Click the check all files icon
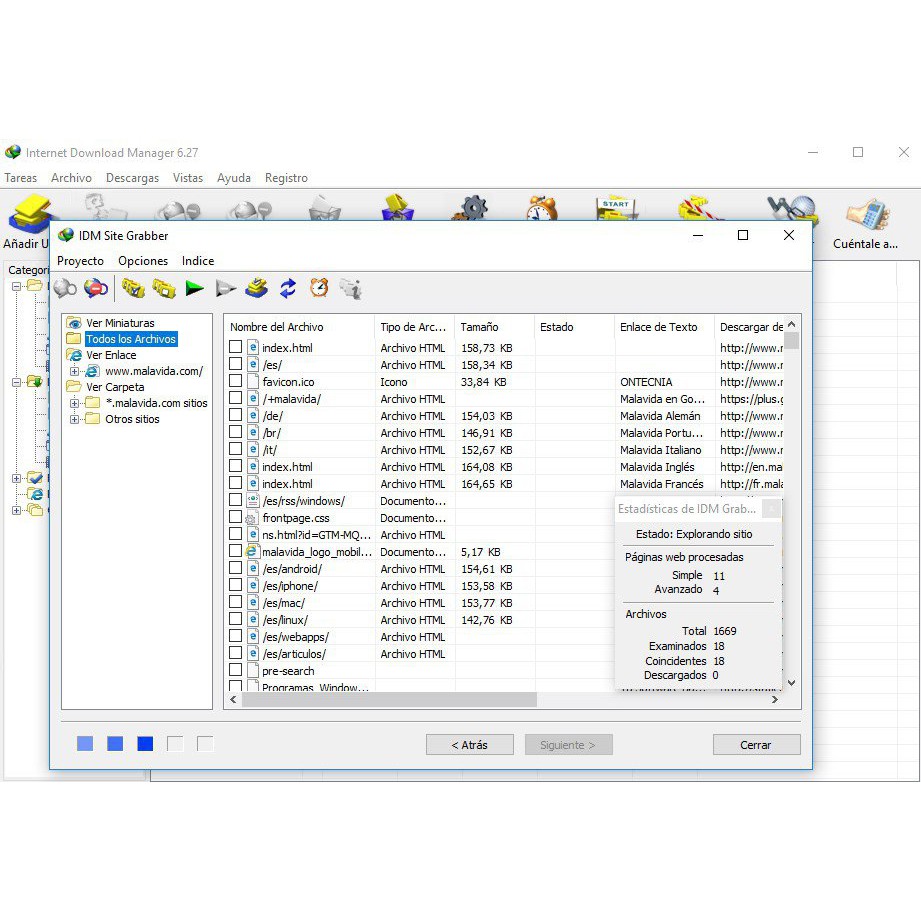The image size is (921, 921). (x=133, y=288)
